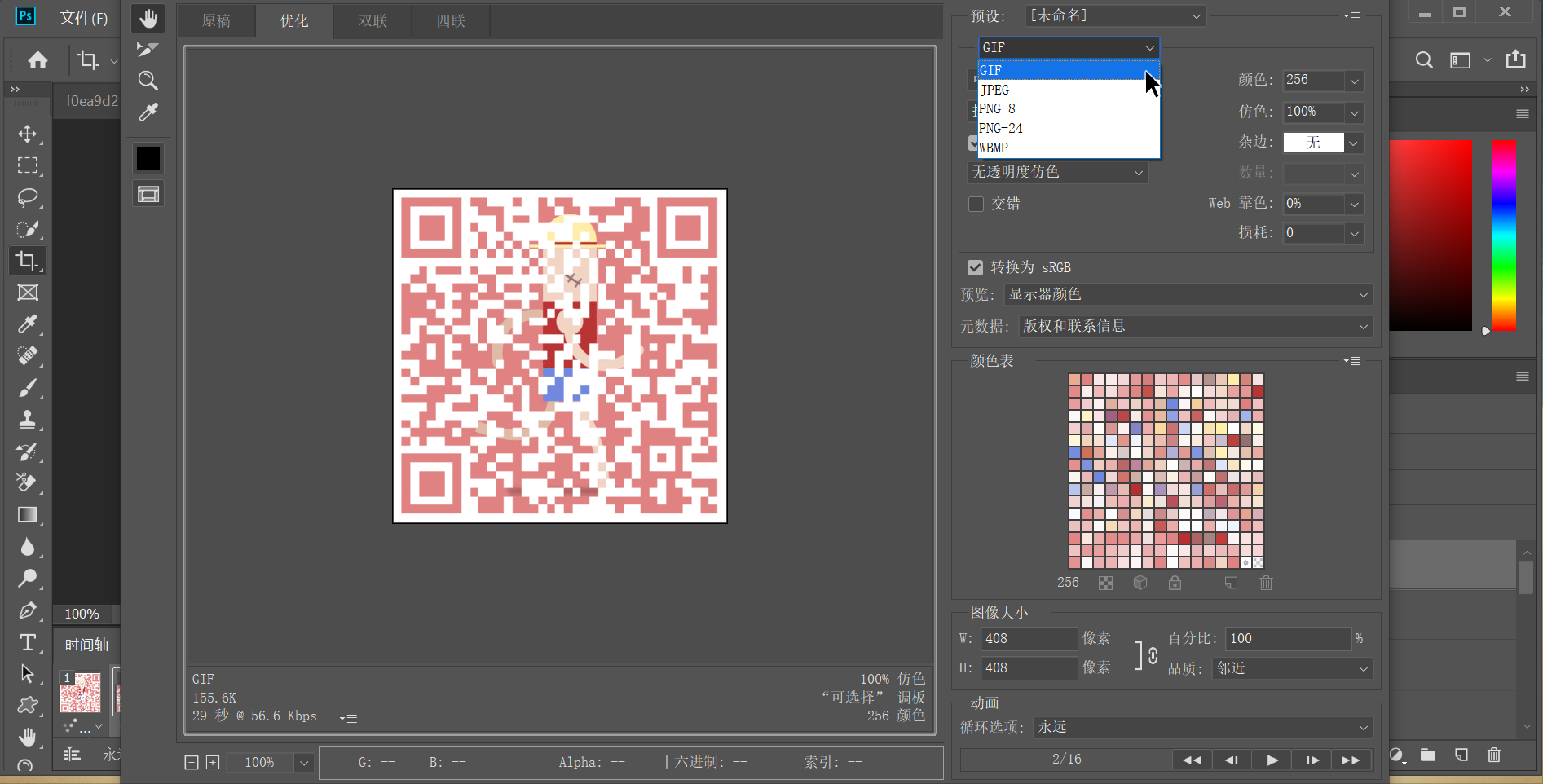Zoom out with the minus button
This screenshot has width=1543, height=784.
point(192,763)
